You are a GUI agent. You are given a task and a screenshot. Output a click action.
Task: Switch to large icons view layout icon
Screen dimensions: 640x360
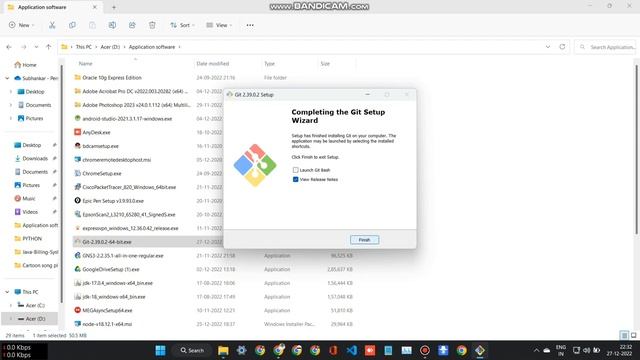pyautogui.click(x=633, y=335)
